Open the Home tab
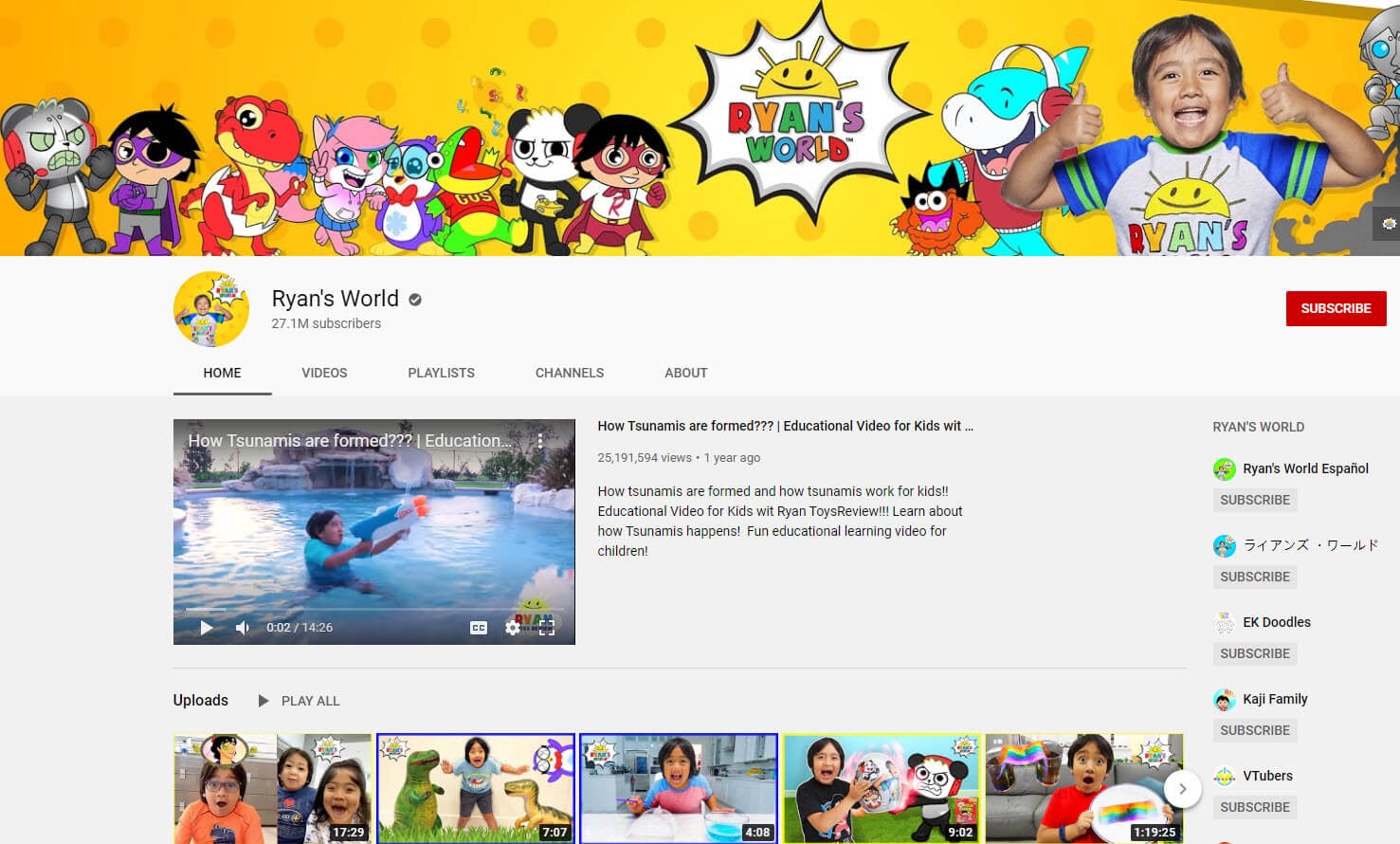This screenshot has width=1400, height=844. [222, 373]
